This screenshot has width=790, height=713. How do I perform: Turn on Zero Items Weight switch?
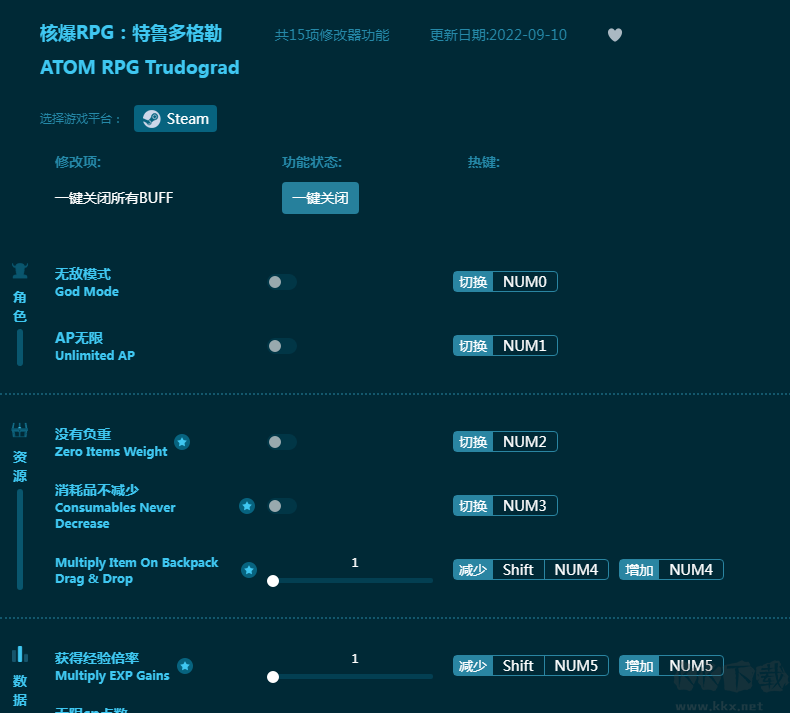click(282, 442)
